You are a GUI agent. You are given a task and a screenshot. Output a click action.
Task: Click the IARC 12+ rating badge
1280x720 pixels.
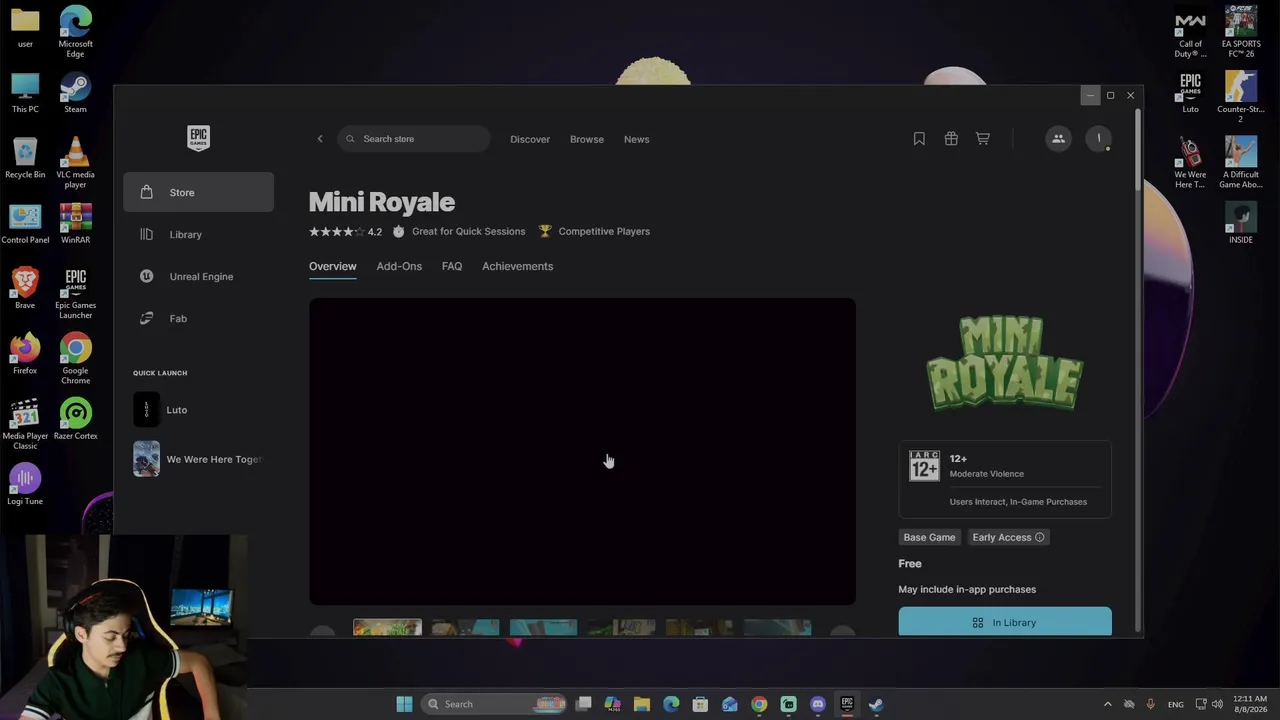tap(924, 465)
